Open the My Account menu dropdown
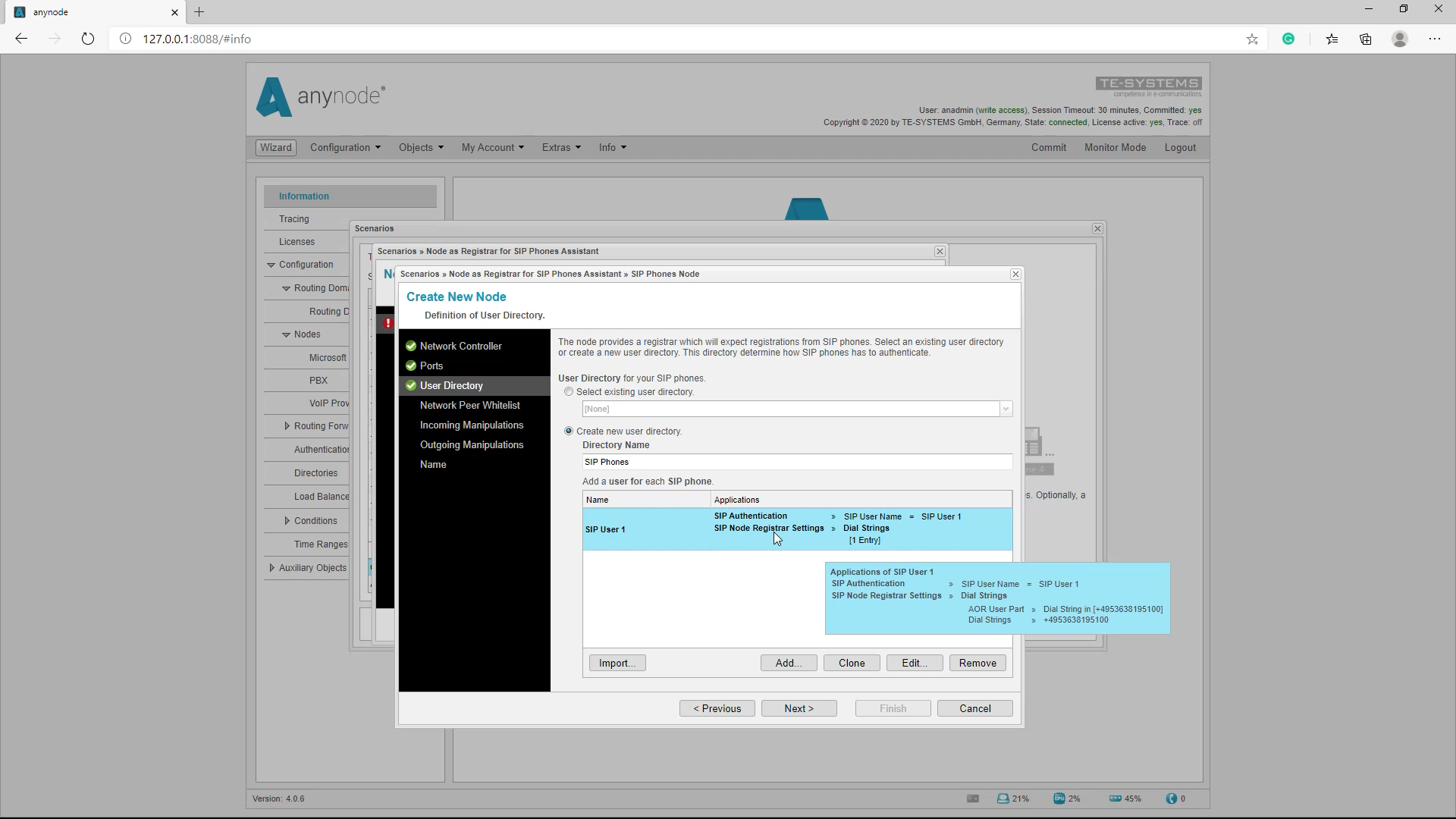Viewport: 1456px width, 819px height. [x=493, y=148]
